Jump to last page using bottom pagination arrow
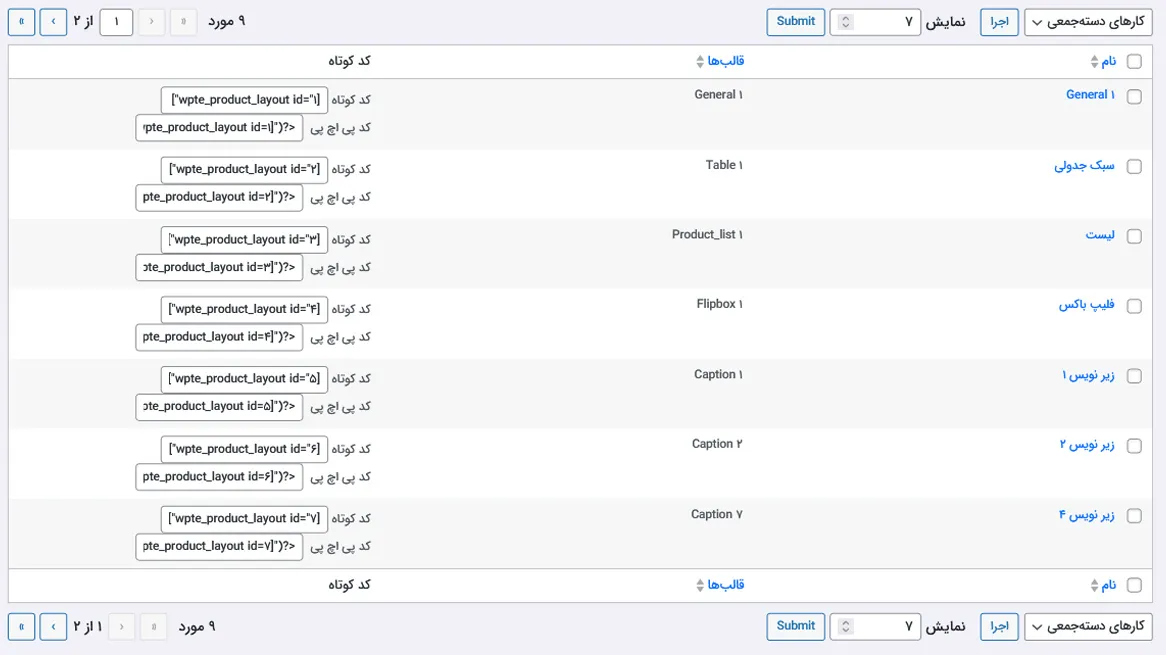1166x655 pixels. tap(22, 627)
